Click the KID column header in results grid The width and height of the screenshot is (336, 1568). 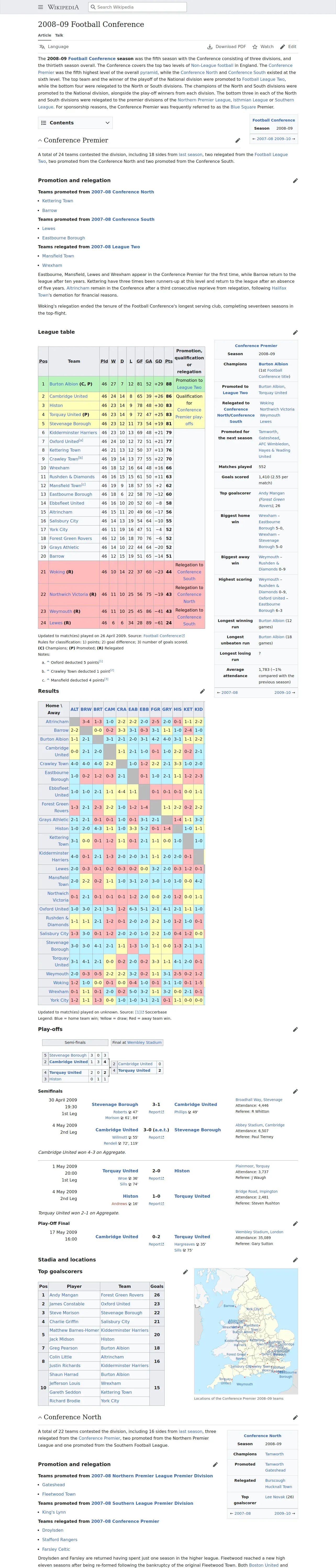(x=199, y=709)
